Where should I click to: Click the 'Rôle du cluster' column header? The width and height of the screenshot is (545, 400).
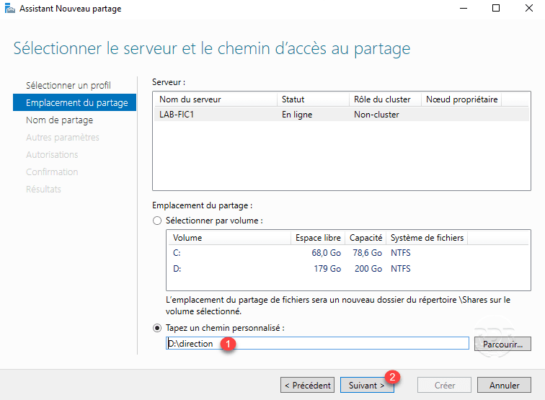[x=385, y=99]
